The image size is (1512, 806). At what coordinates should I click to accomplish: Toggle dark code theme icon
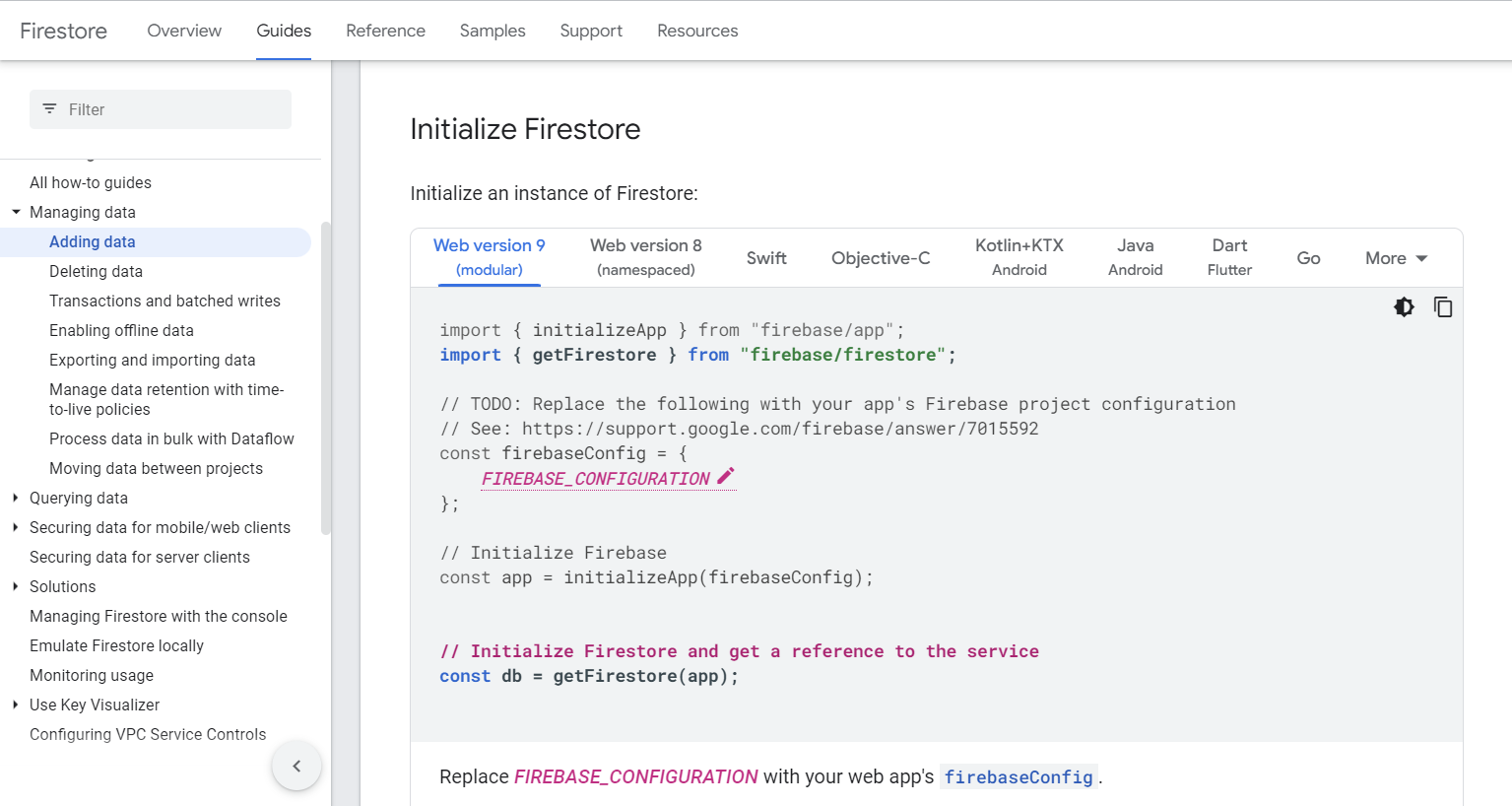pos(1404,306)
